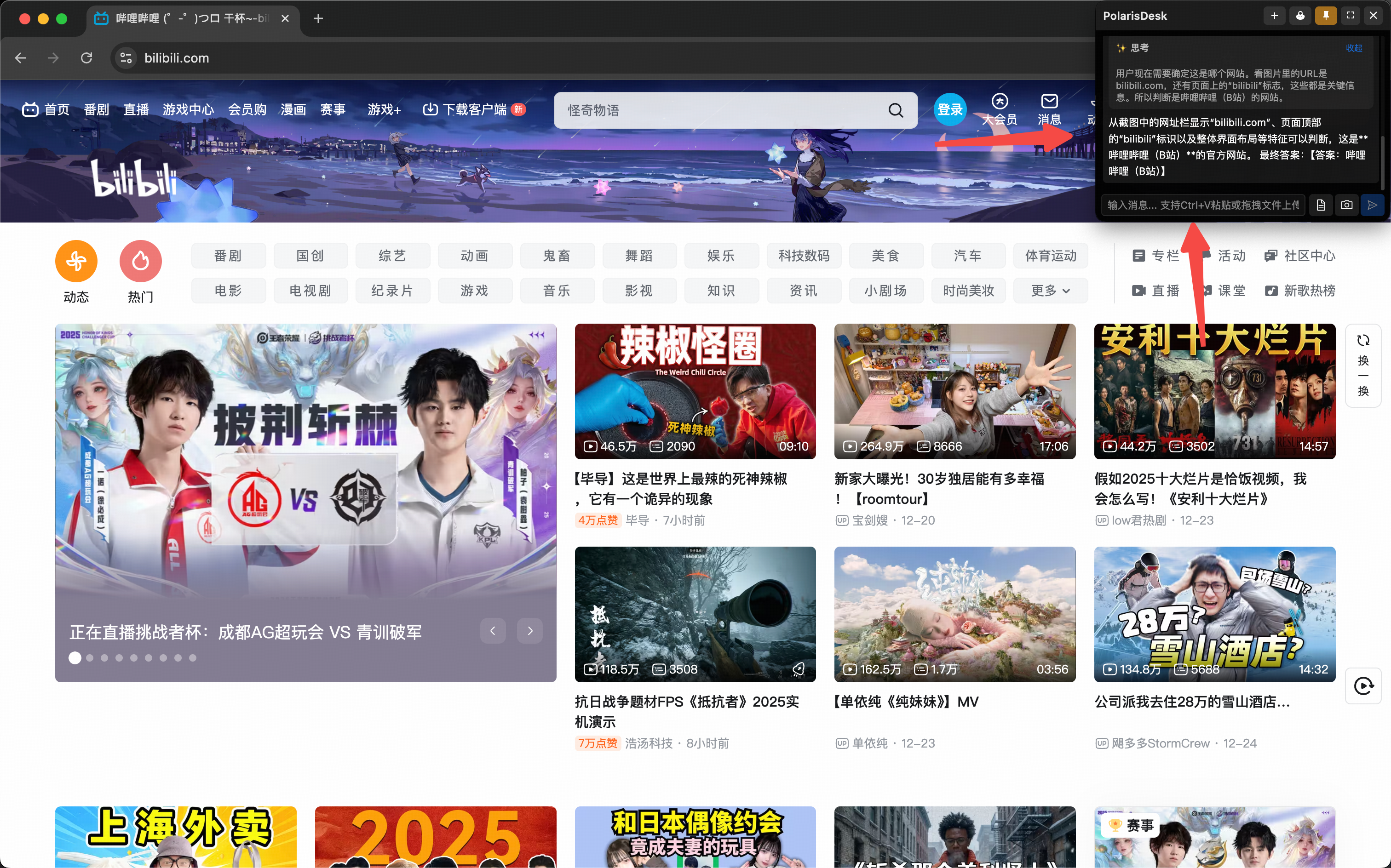Take a screenshot with PolarisDesk camera icon
The width and height of the screenshot is (1391, 868).
pos(1347,205)
